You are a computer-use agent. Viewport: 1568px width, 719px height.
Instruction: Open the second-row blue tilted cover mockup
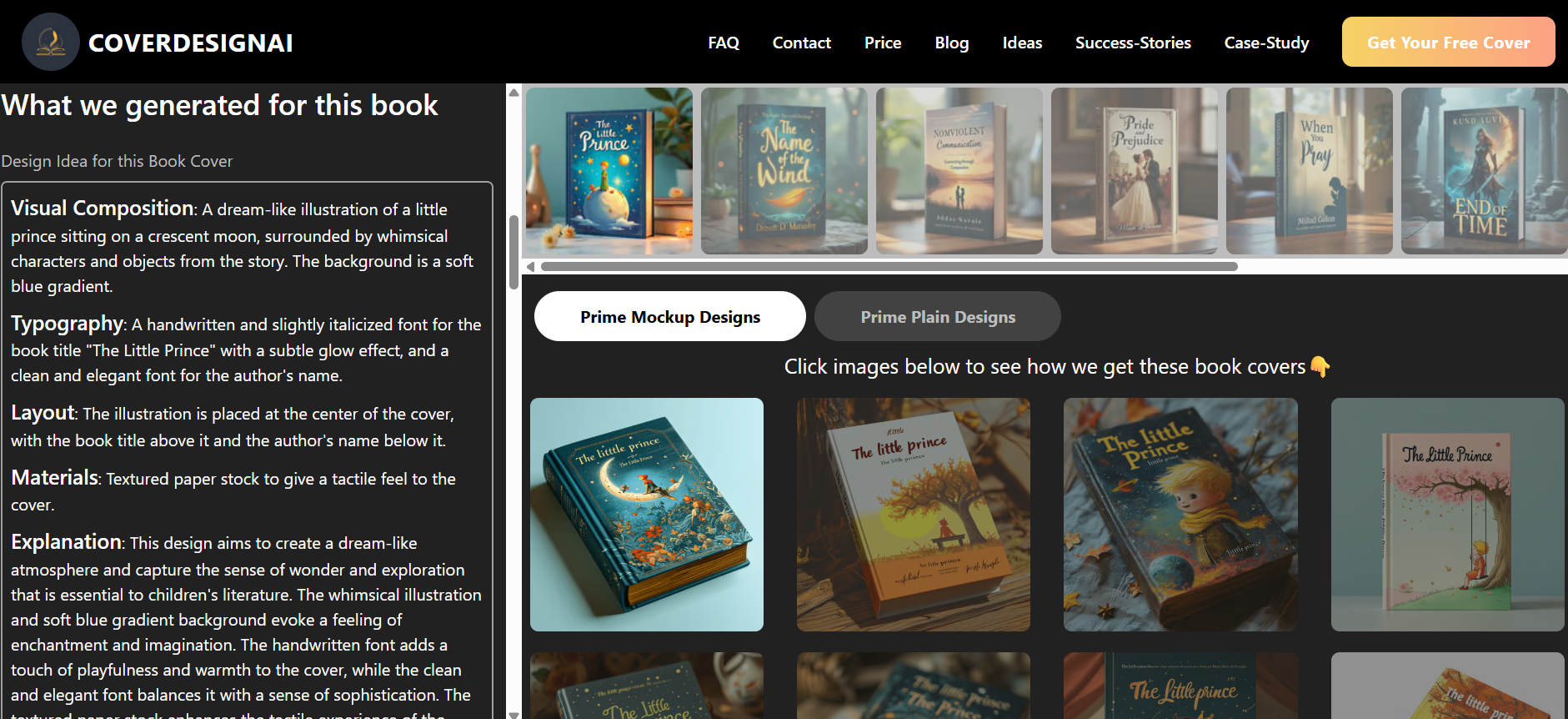pos(914,686)
